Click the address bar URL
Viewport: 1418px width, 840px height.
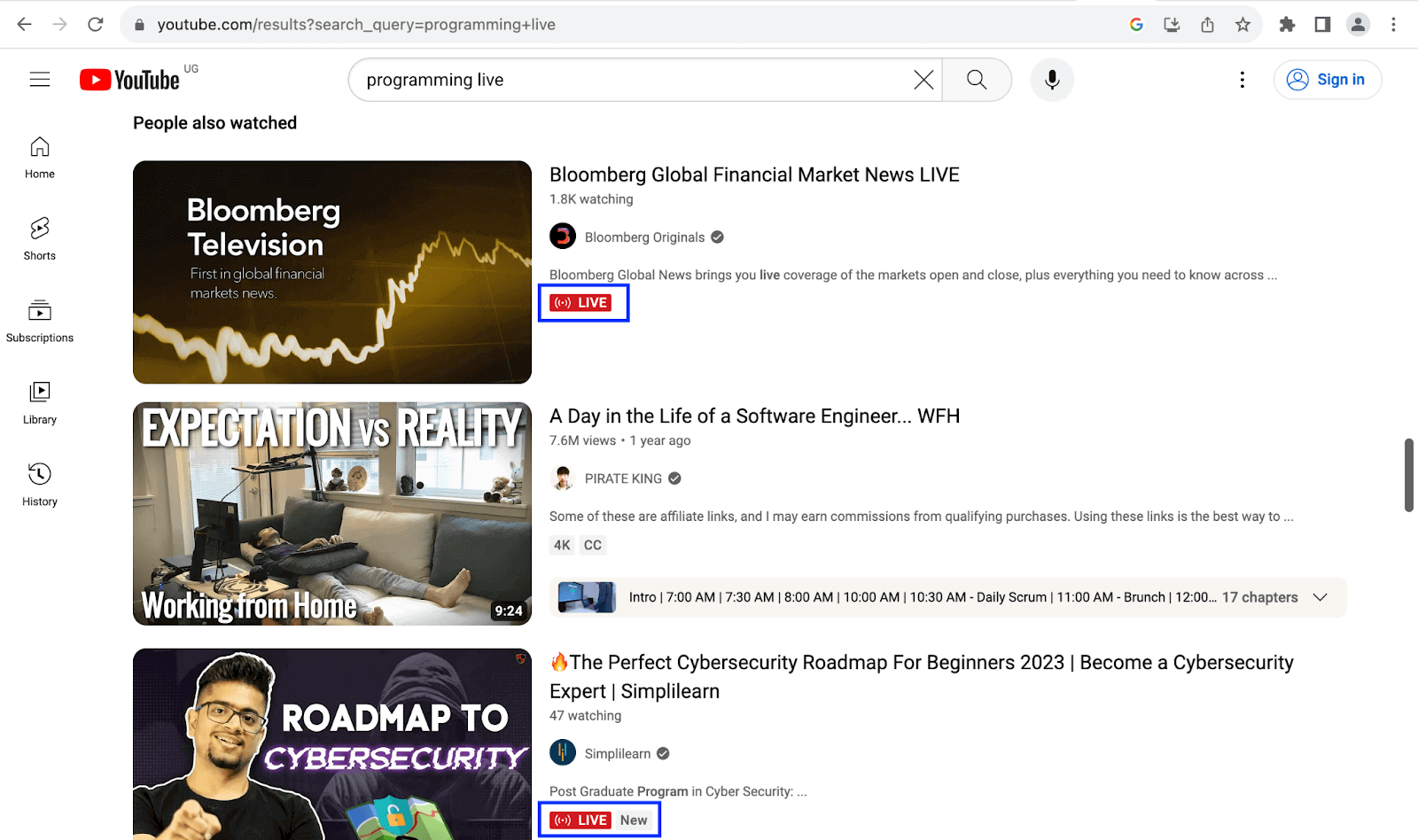pyautogui.click(x=356, y=25)
